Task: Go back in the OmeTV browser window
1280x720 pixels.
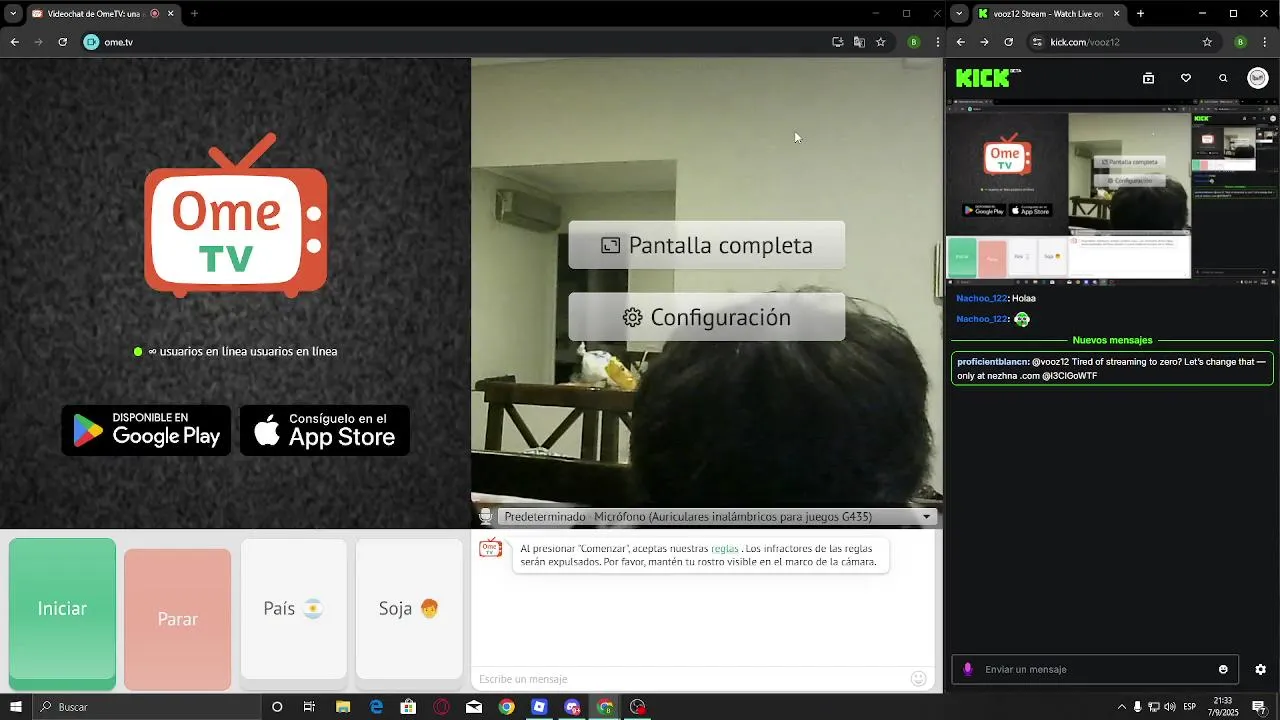Action: click(14, 42)
